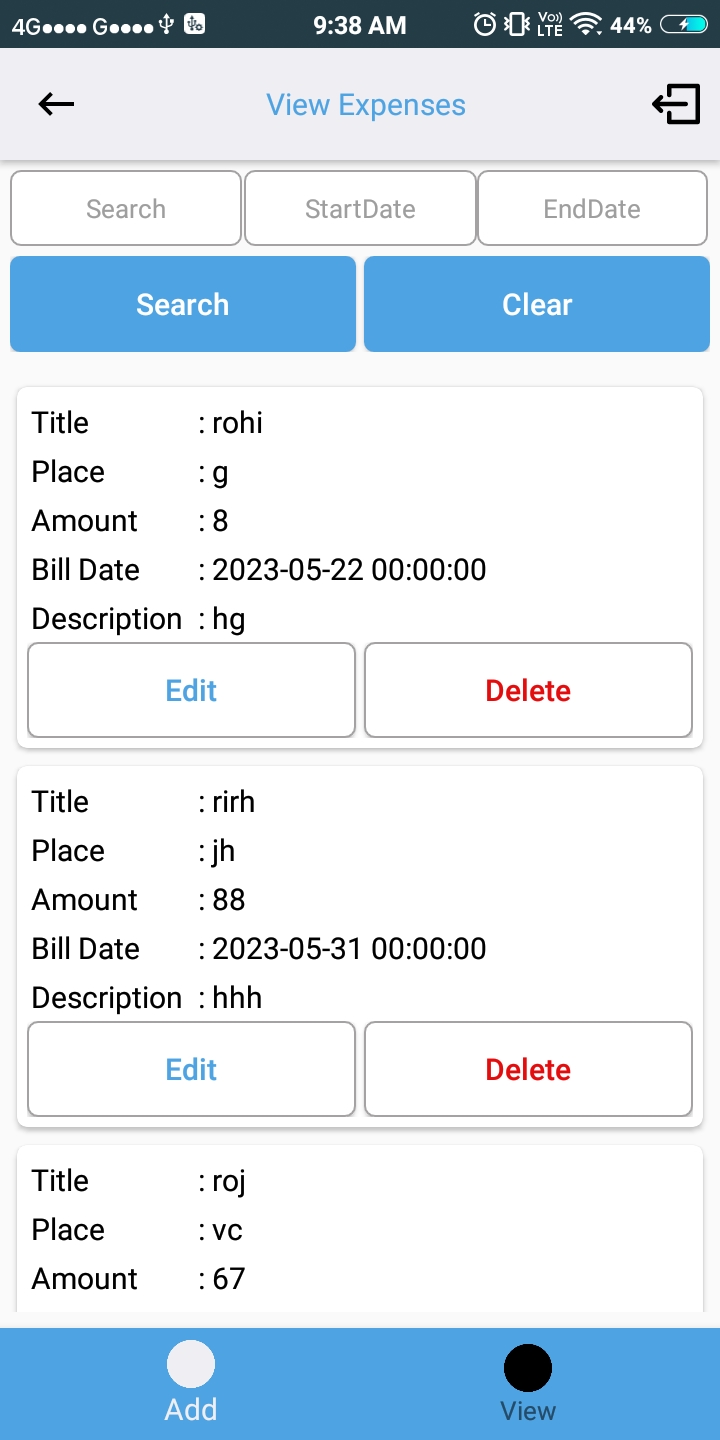This screenshot has height=1440, width=720.
Task: Switch to the View tab label
Action: tap(527, 1411)
